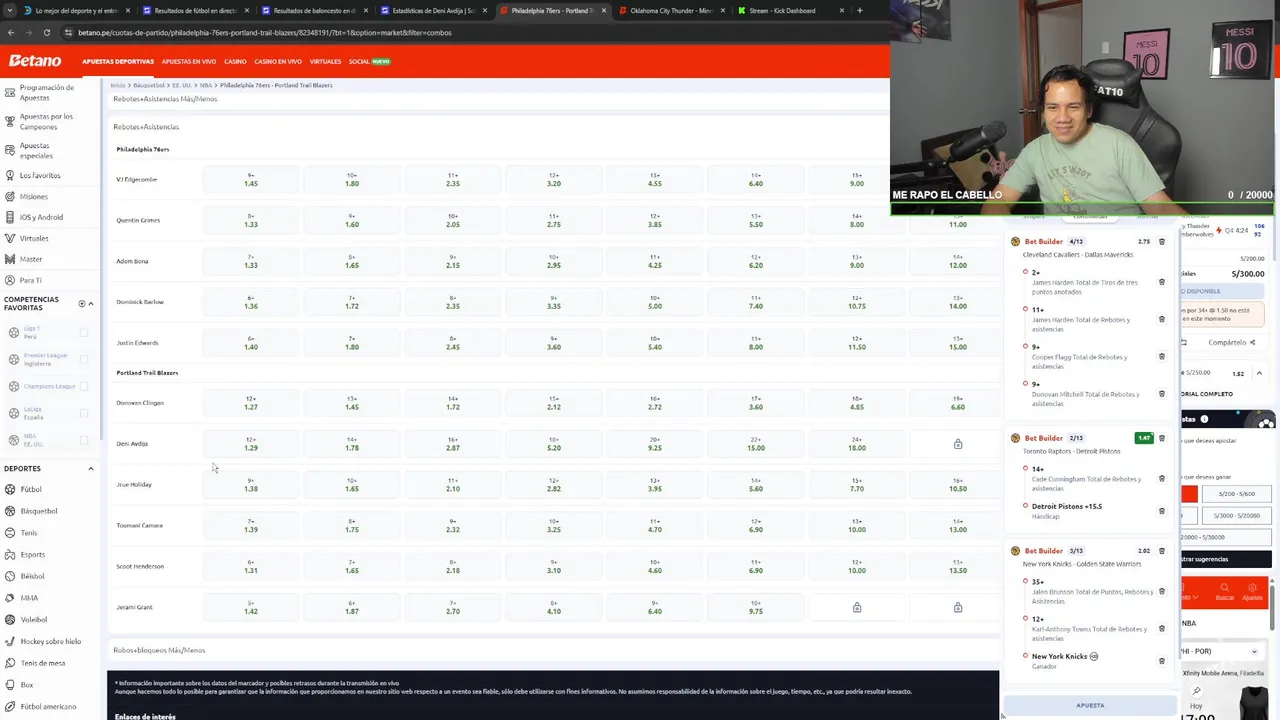This screenshot has height=720, width=1280.
Task: Click the Apuesta button
Action: pos(1090,705)
